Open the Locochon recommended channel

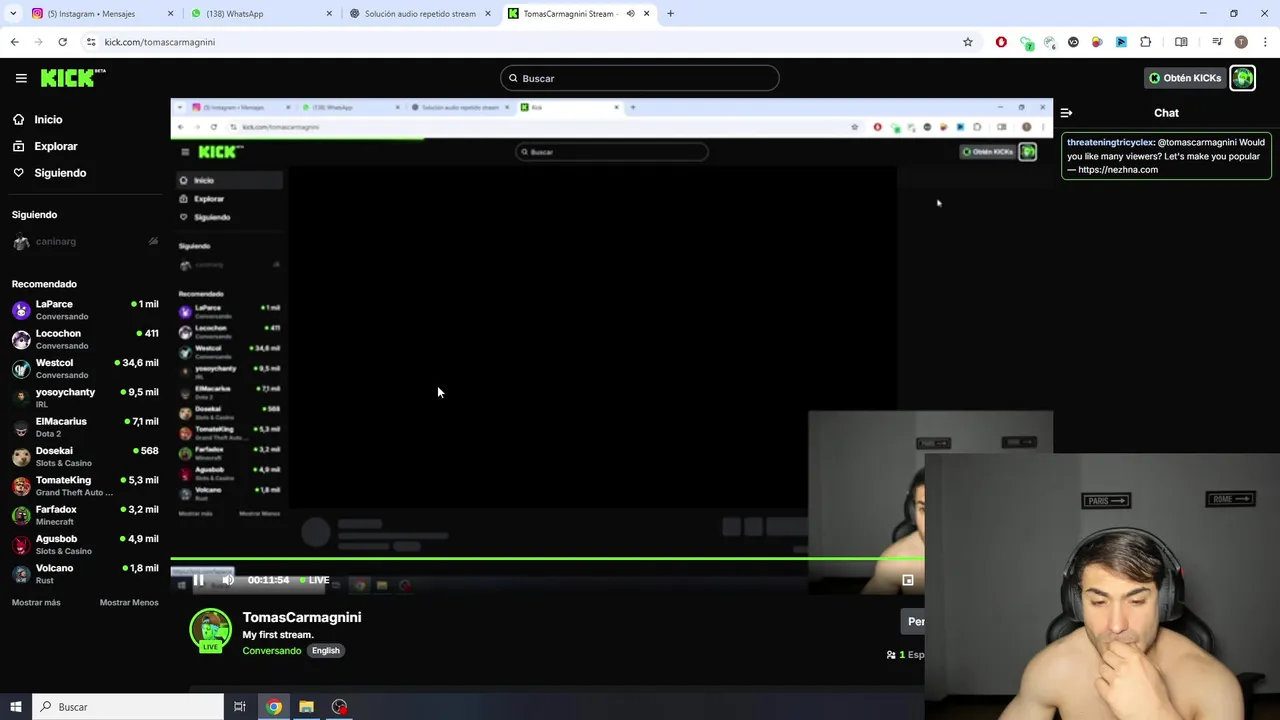85,339
